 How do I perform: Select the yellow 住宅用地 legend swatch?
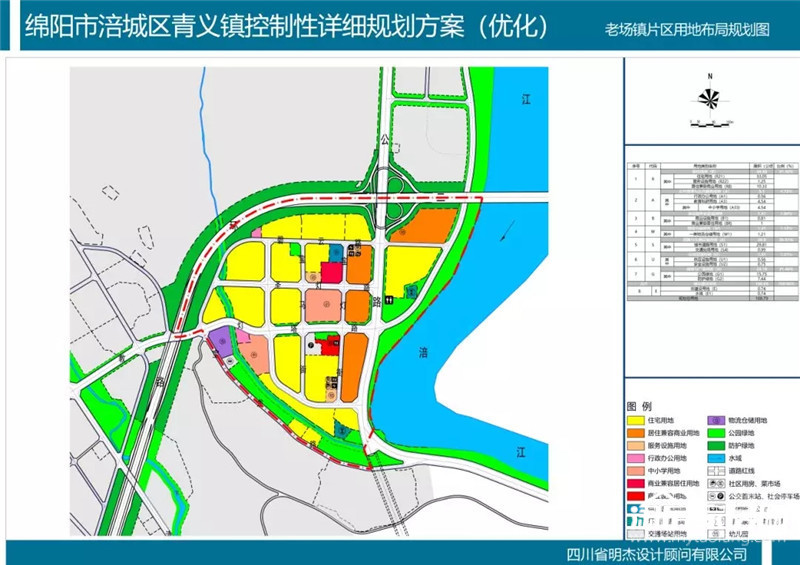click(637, 422)
